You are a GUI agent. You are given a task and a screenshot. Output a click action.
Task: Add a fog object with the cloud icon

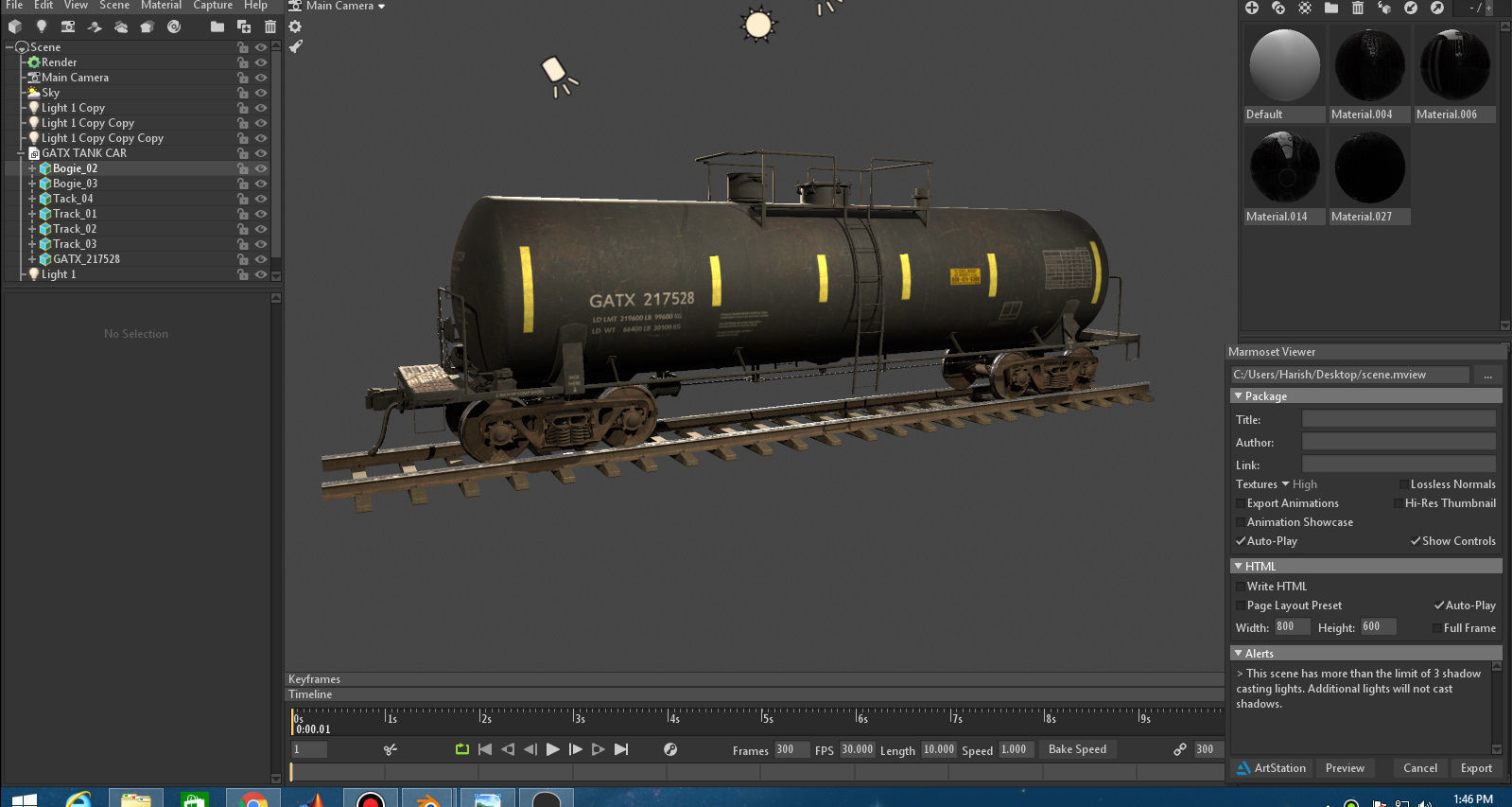coord(121,26)
